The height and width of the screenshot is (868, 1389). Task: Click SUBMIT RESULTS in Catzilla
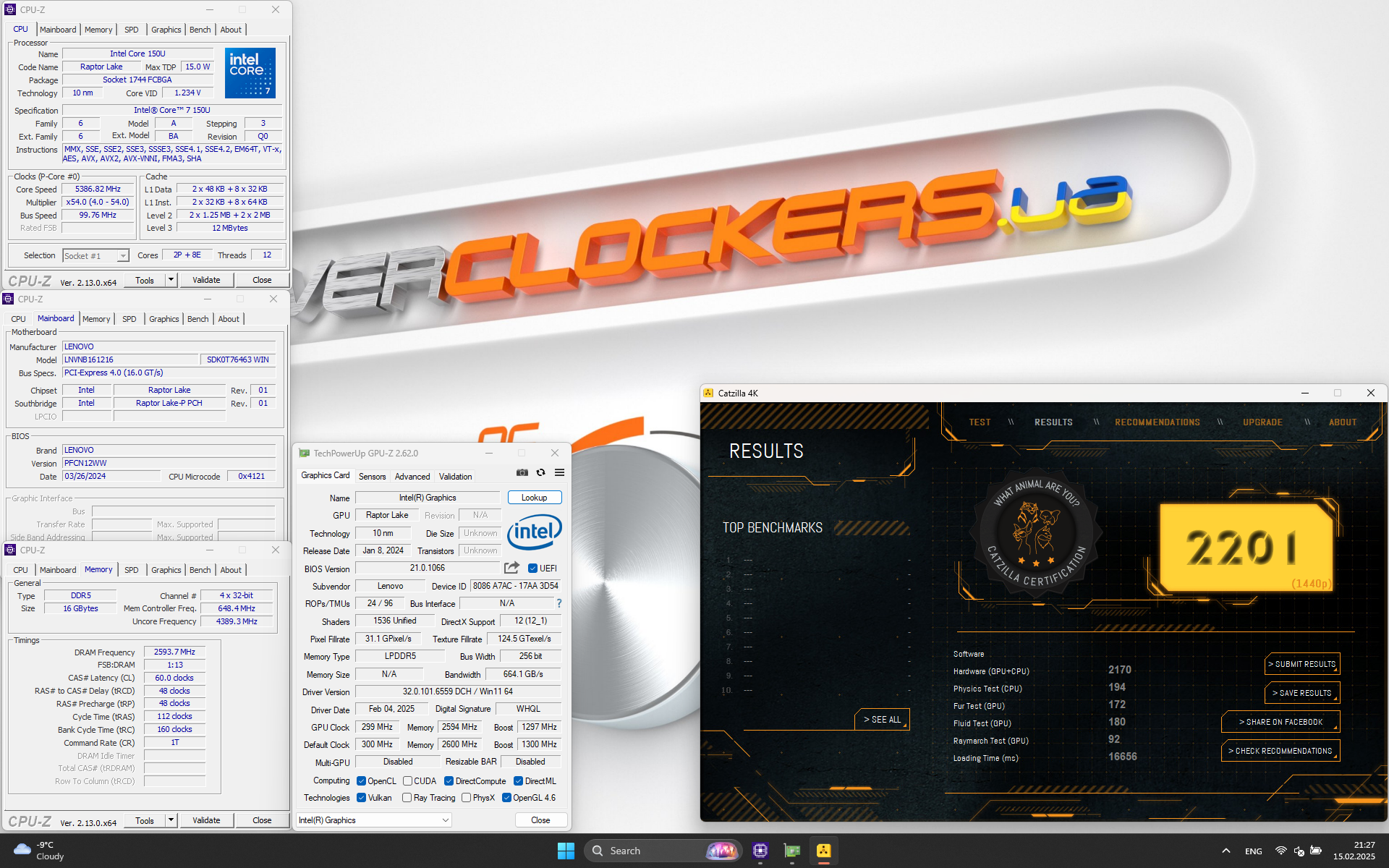coord(1302,664)
